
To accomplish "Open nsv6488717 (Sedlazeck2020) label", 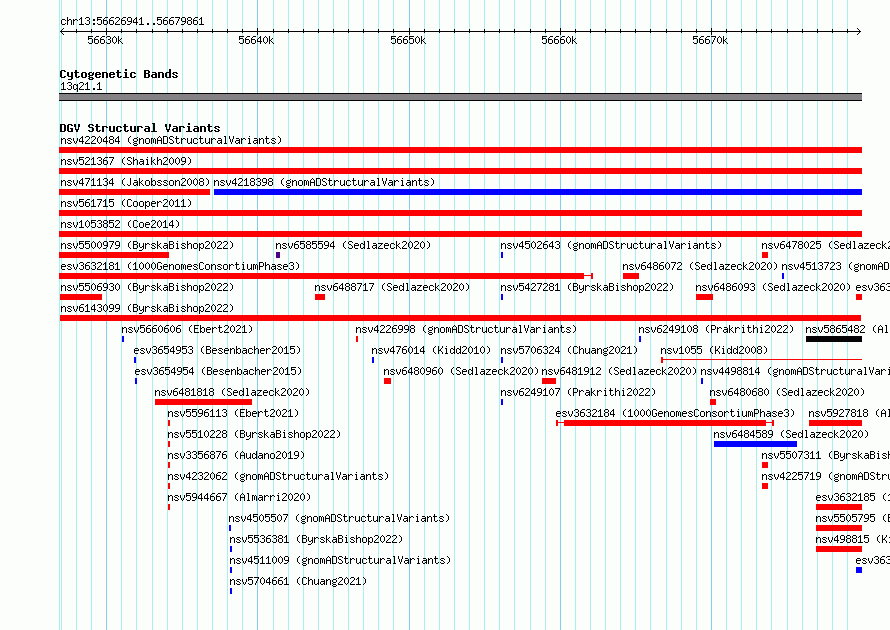I will click(x=392, y=287).
